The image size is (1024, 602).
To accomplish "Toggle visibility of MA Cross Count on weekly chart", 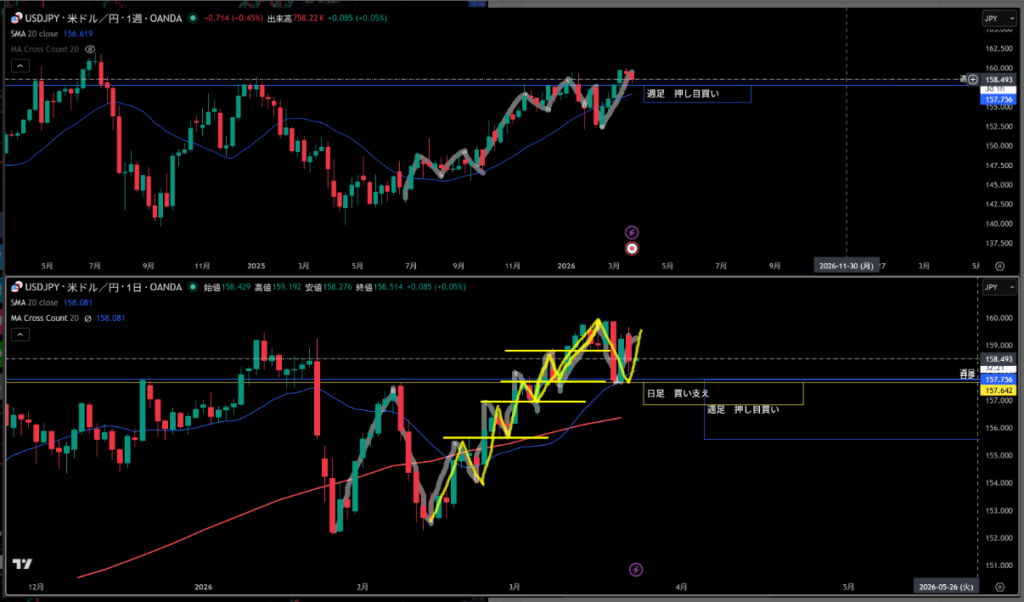I will coord(90,48).
